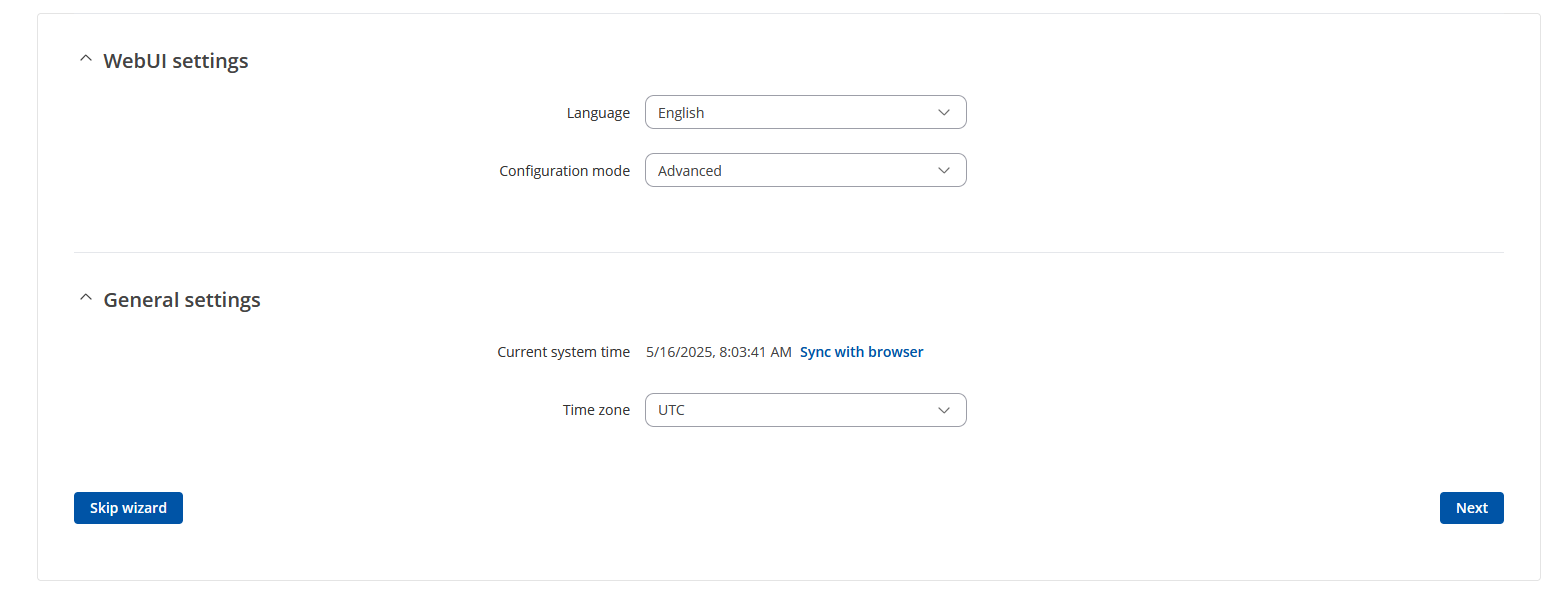This screenshot has width=1560, height=599.
Task: Proceed with the Next button
Action: click(1472, 508)
